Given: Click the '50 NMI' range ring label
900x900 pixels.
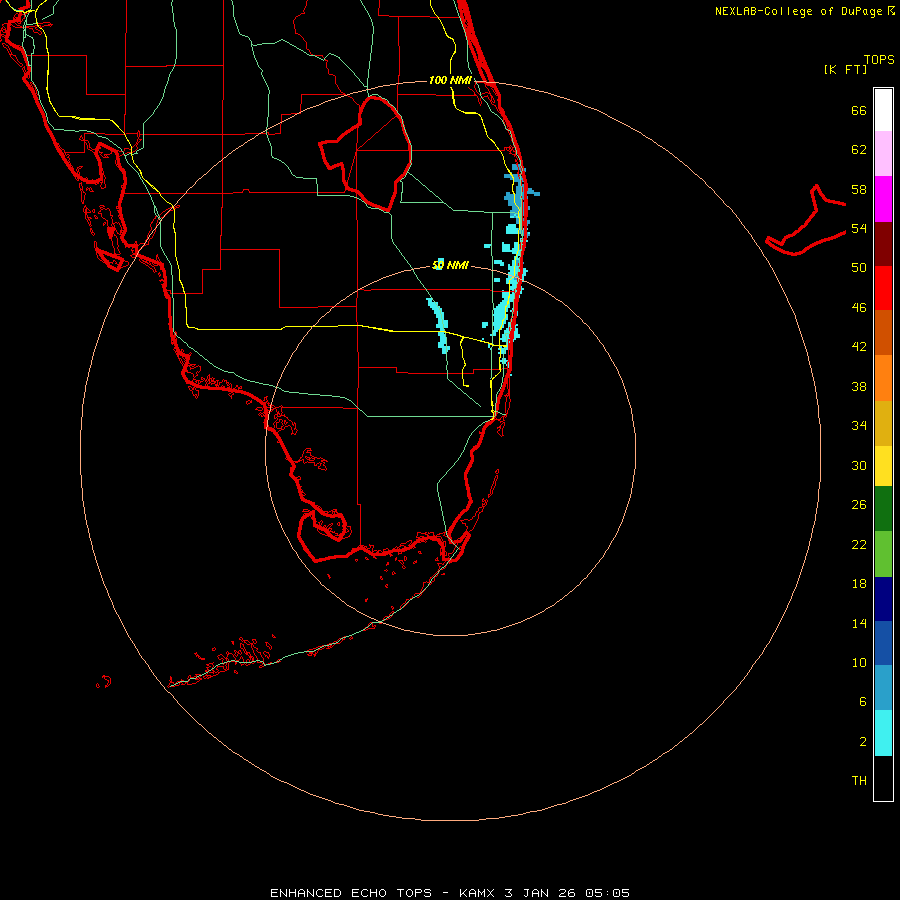Looking at the screenshot, I should [450, 265].
